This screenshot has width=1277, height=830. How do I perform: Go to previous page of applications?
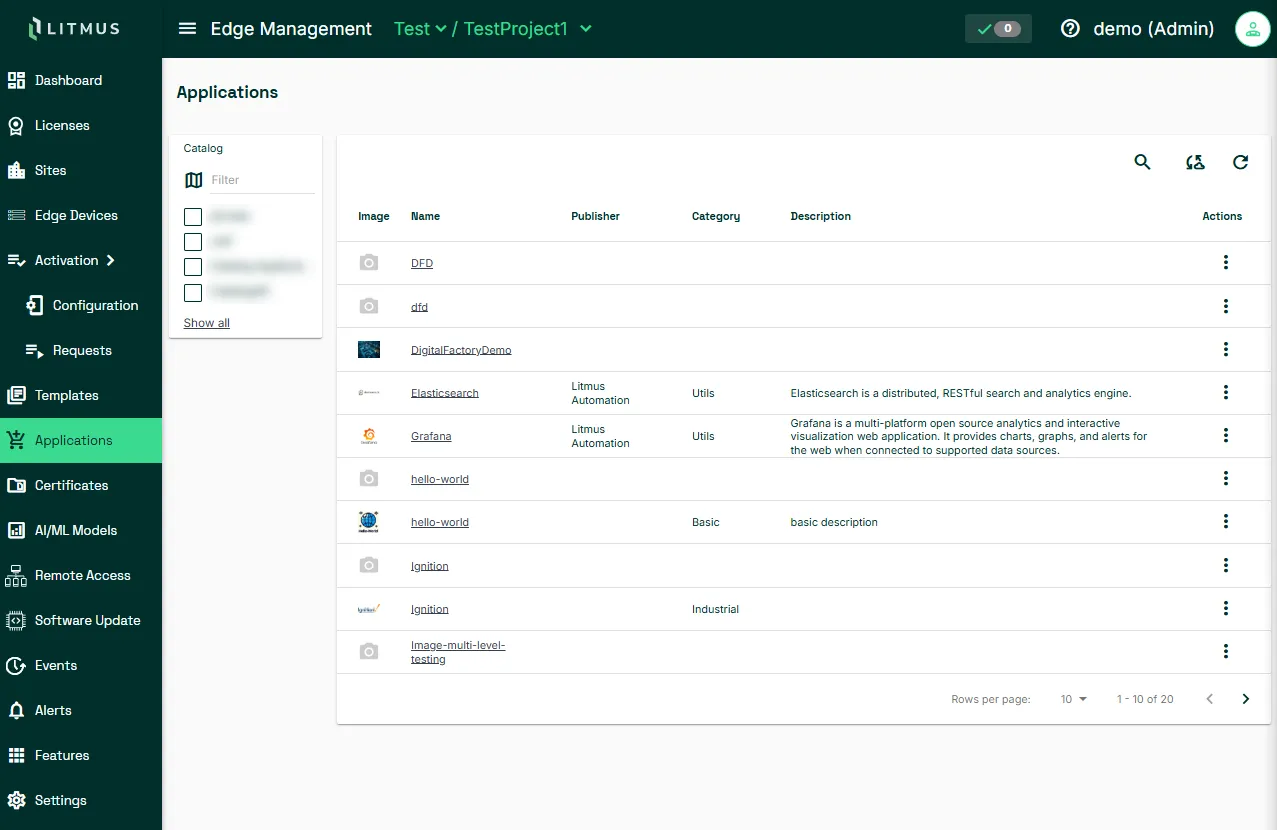pyautogui.click(x=1210, y=699)
